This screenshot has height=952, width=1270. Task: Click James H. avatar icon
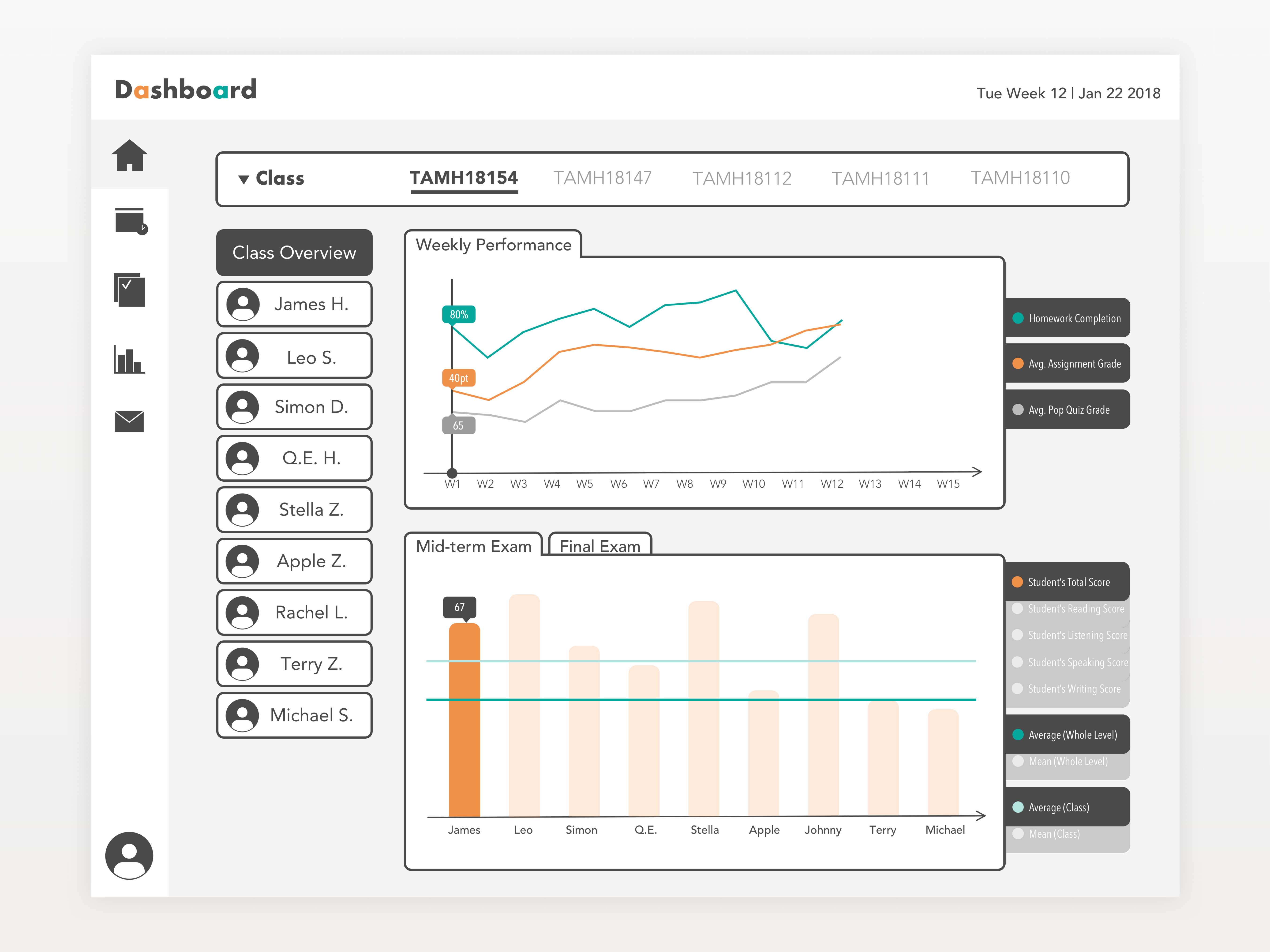point(243,304)
